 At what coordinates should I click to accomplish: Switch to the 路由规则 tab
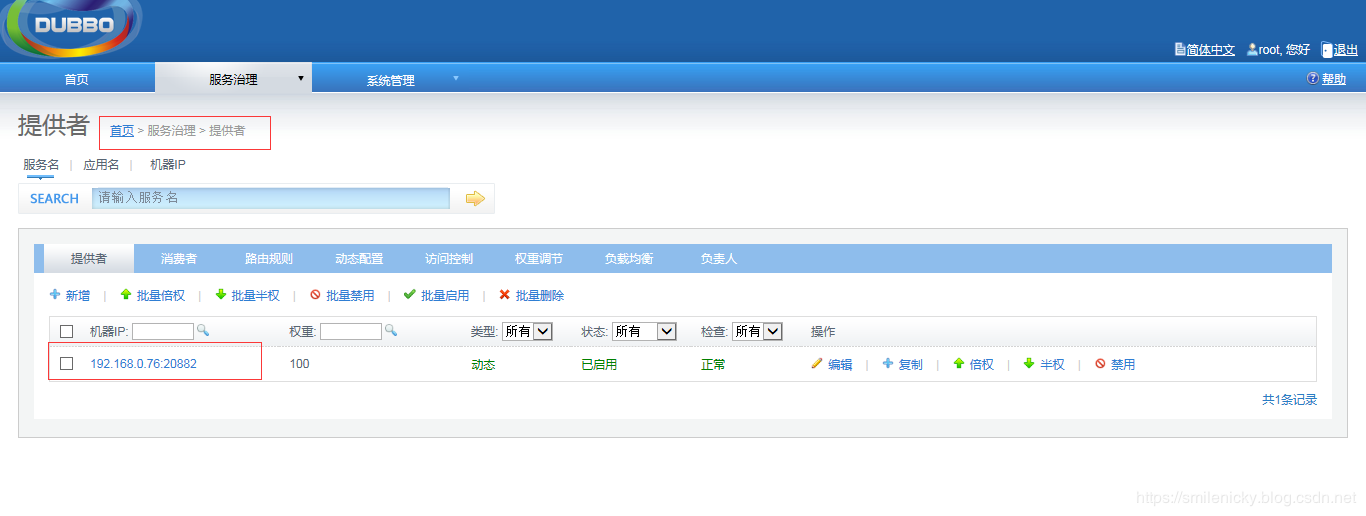pyautogui.click(x=269, y=259)
